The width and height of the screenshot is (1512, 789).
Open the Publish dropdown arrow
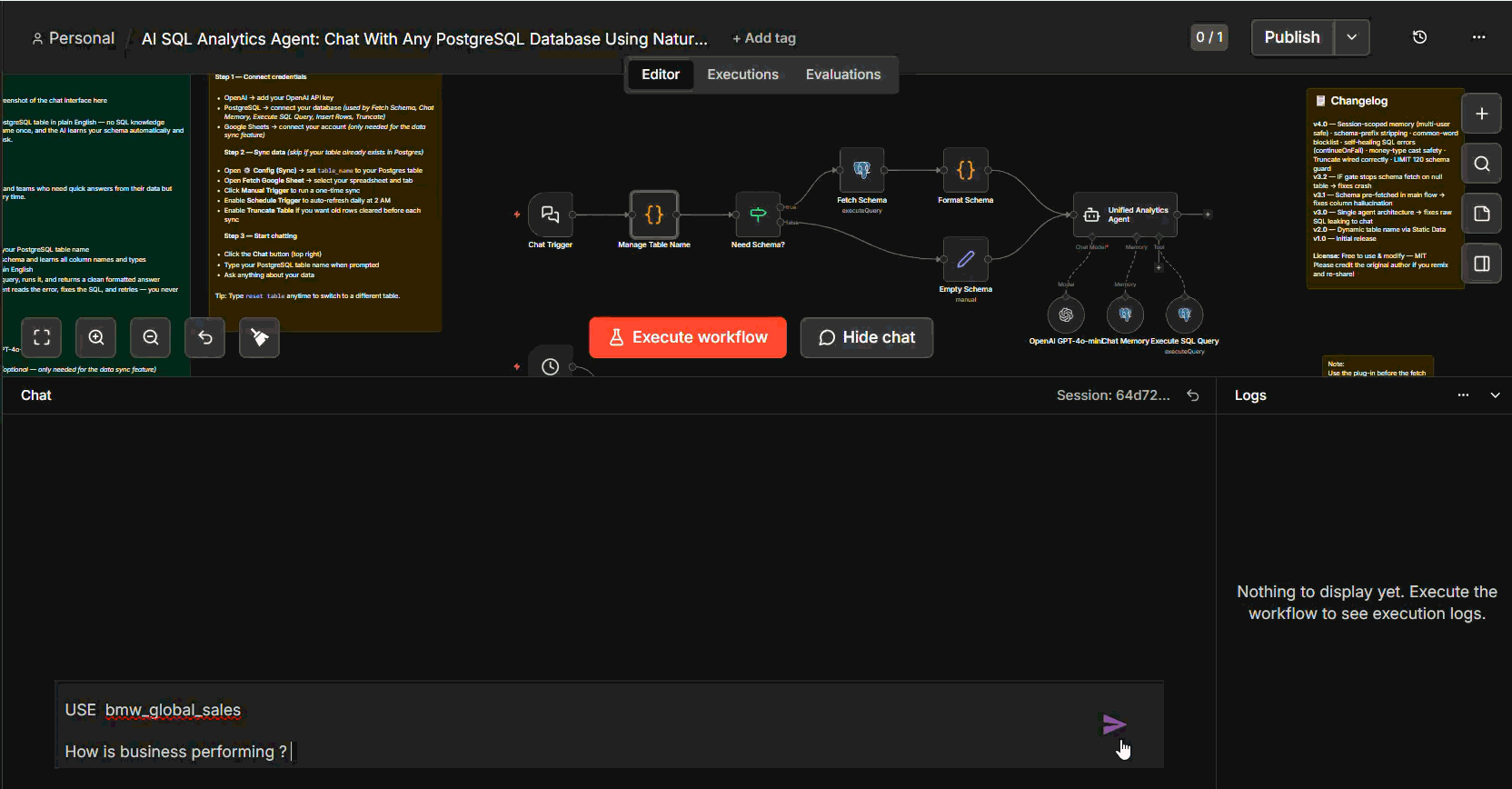pyautogui.click(x=1351, y=37)
